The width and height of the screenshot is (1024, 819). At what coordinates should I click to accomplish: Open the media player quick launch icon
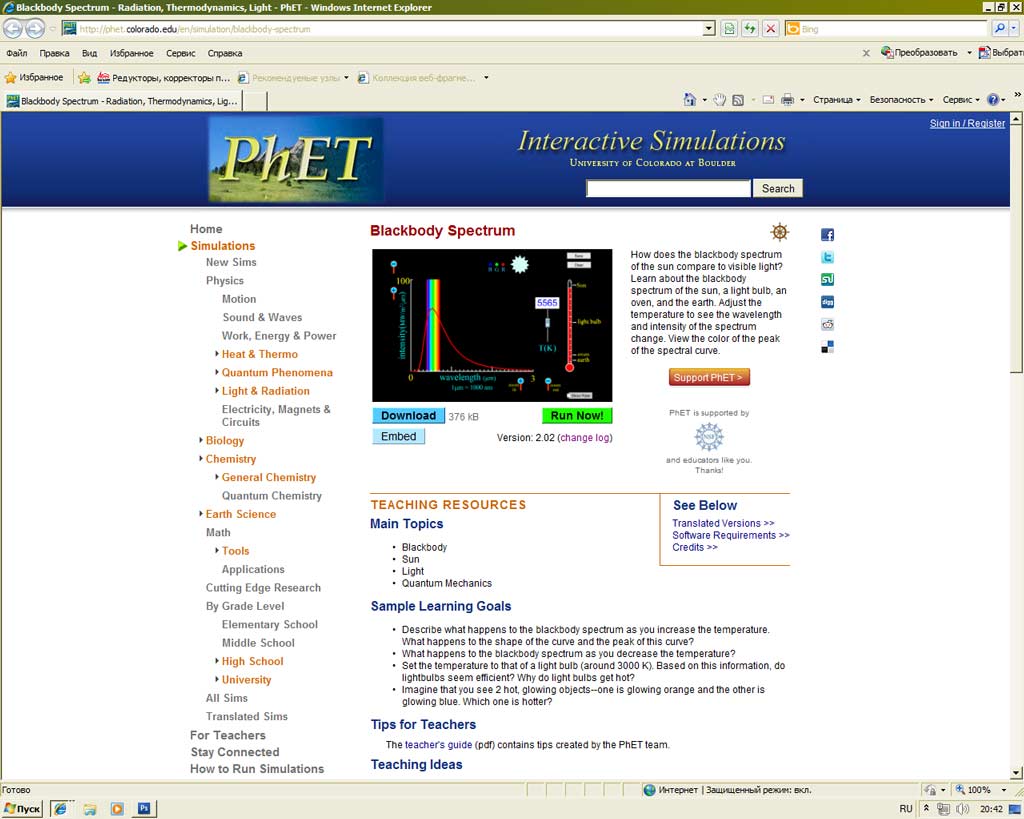[117, 809]
